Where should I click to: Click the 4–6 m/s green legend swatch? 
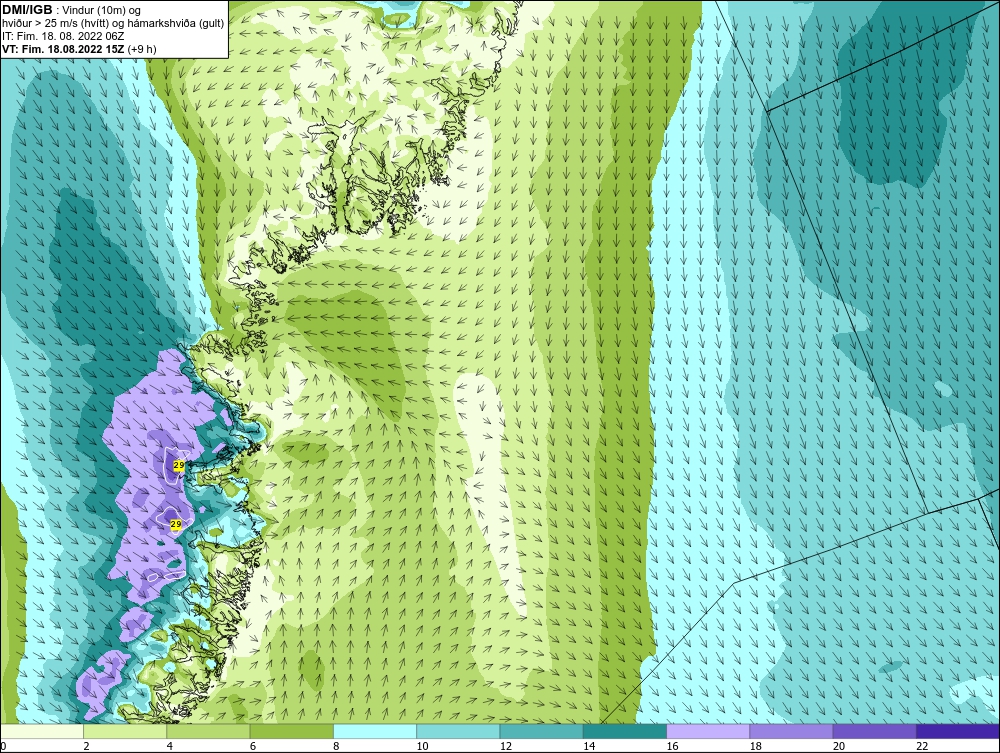[209, 731]
